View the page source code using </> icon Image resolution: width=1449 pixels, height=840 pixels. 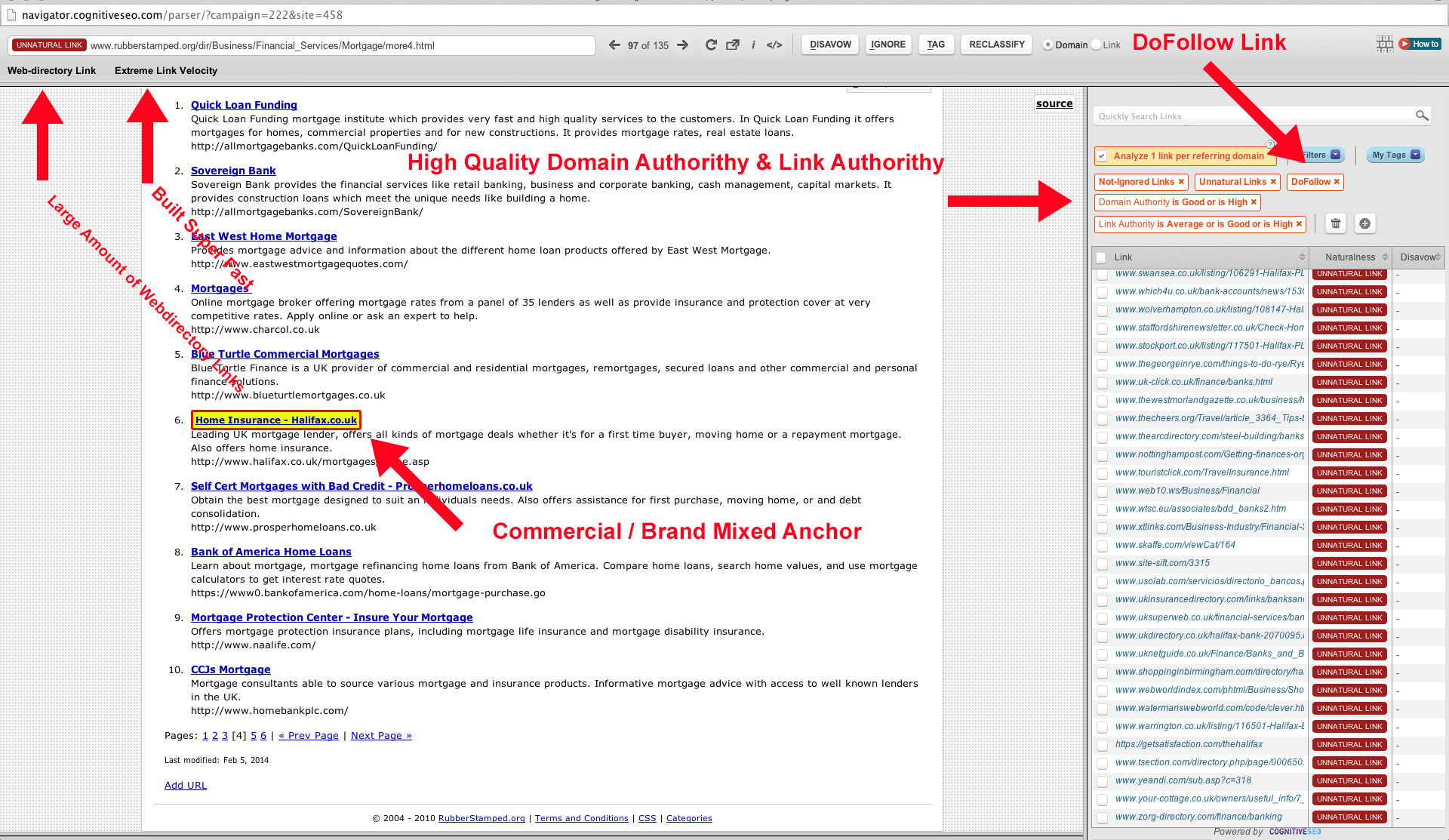pos(774,45)
